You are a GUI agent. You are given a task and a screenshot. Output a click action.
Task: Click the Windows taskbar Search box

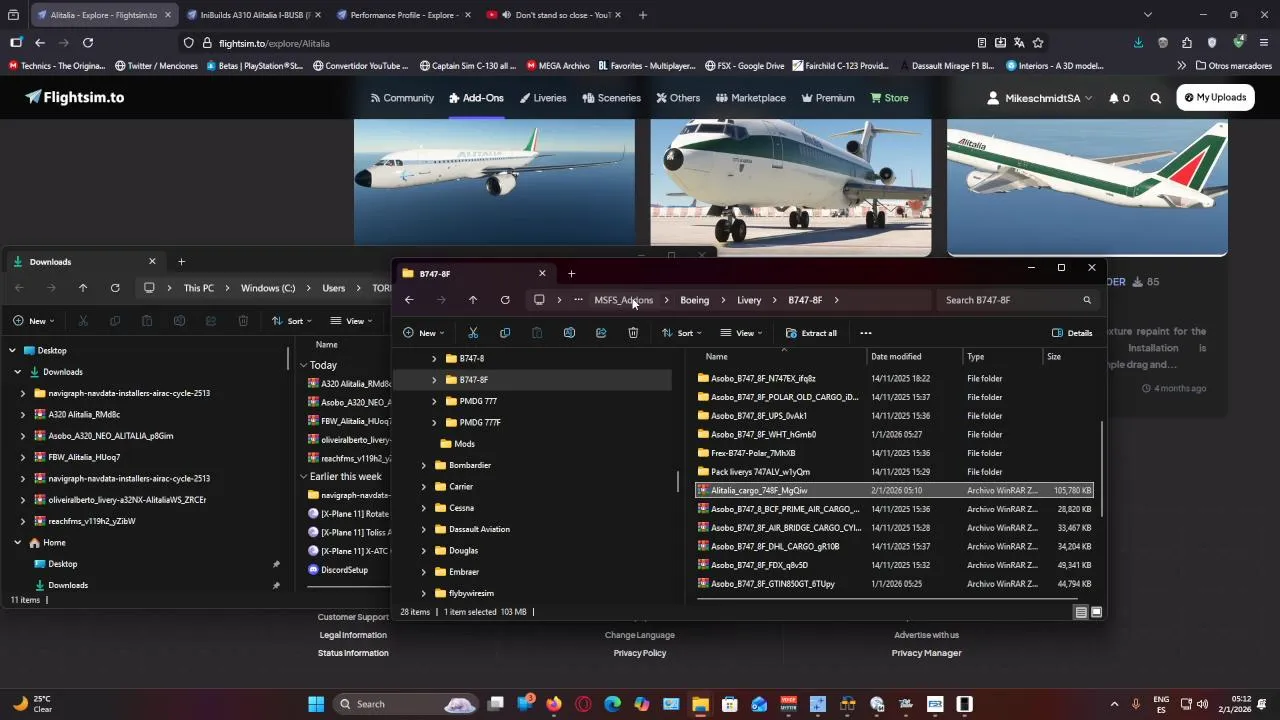(x=404, y=704)
